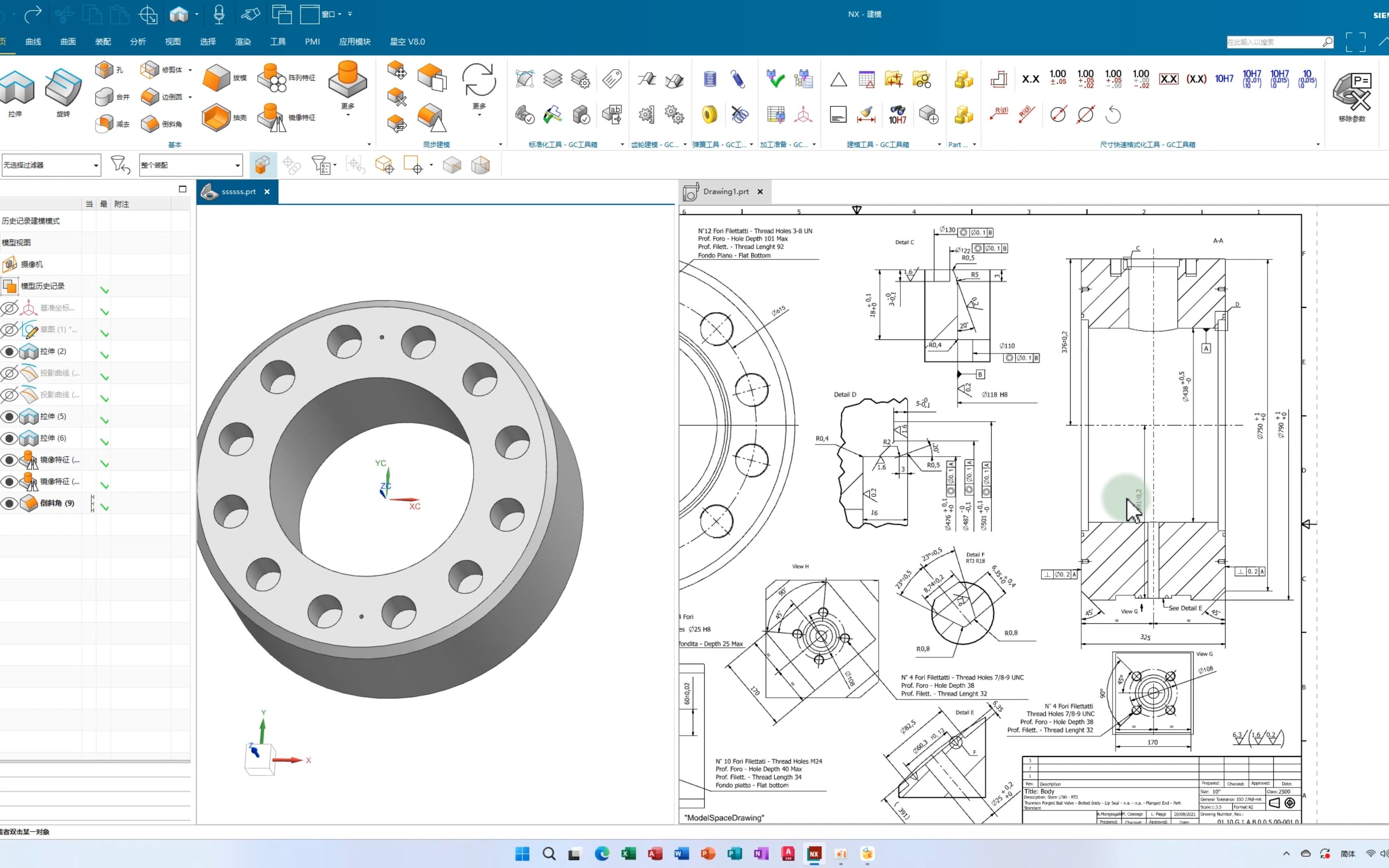Click the (X.X) reference dimension icon
The width and height of the screenshot is (1389, 868).
pos(1196,79)
